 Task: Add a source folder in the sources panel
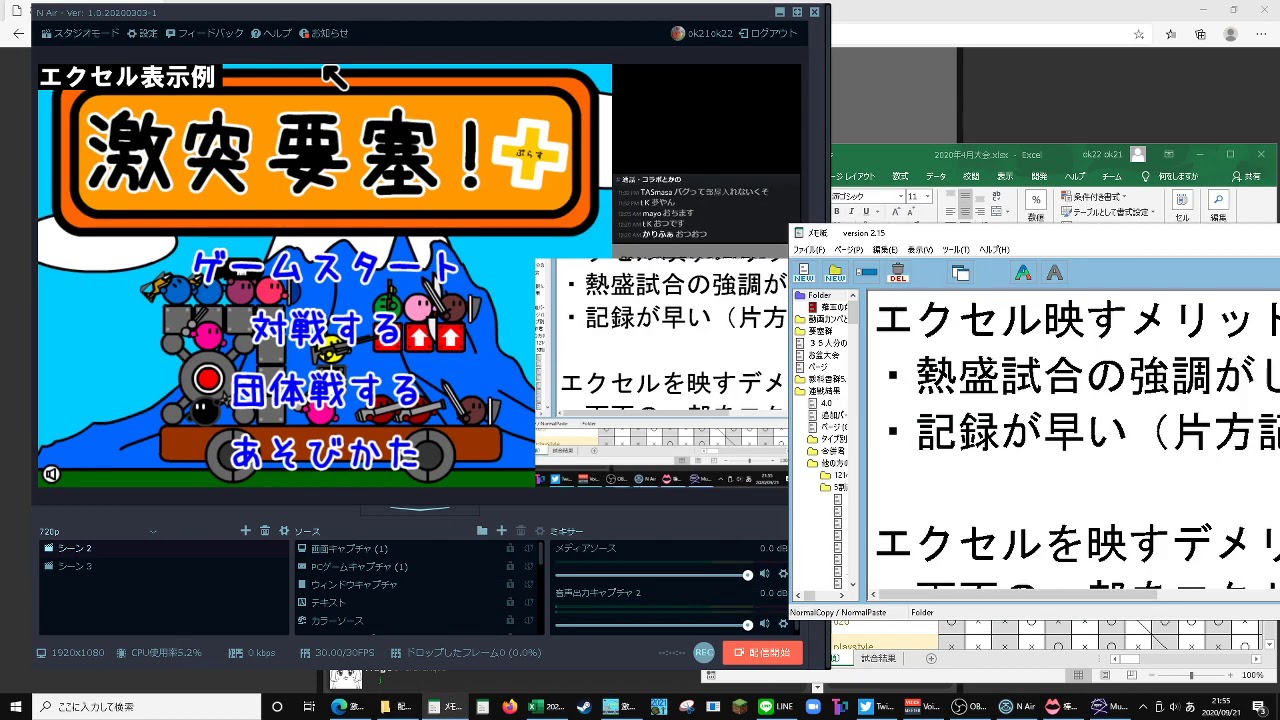point(482,531)
